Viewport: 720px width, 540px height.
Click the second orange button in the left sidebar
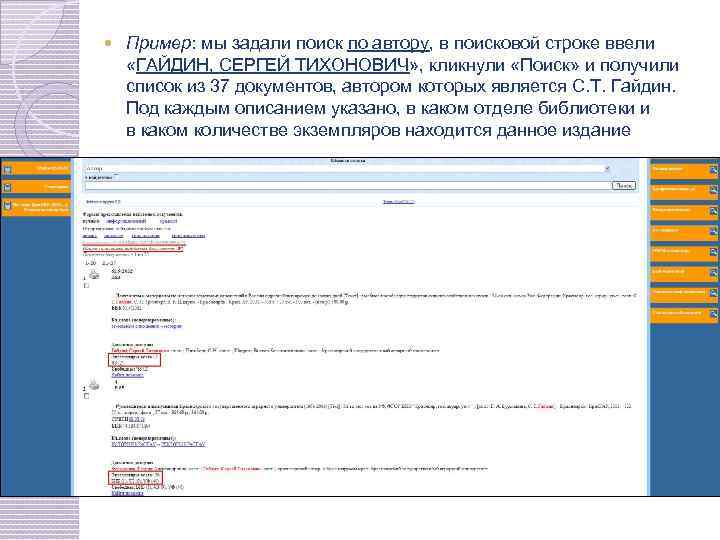(36, 187)
